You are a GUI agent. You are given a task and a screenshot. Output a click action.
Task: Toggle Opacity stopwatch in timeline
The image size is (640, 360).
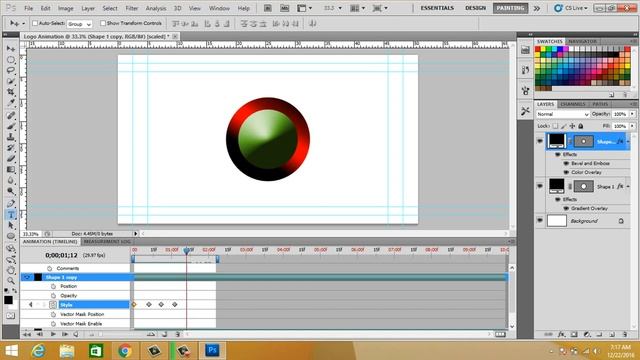pyautogui.click(x=53, y=296)
